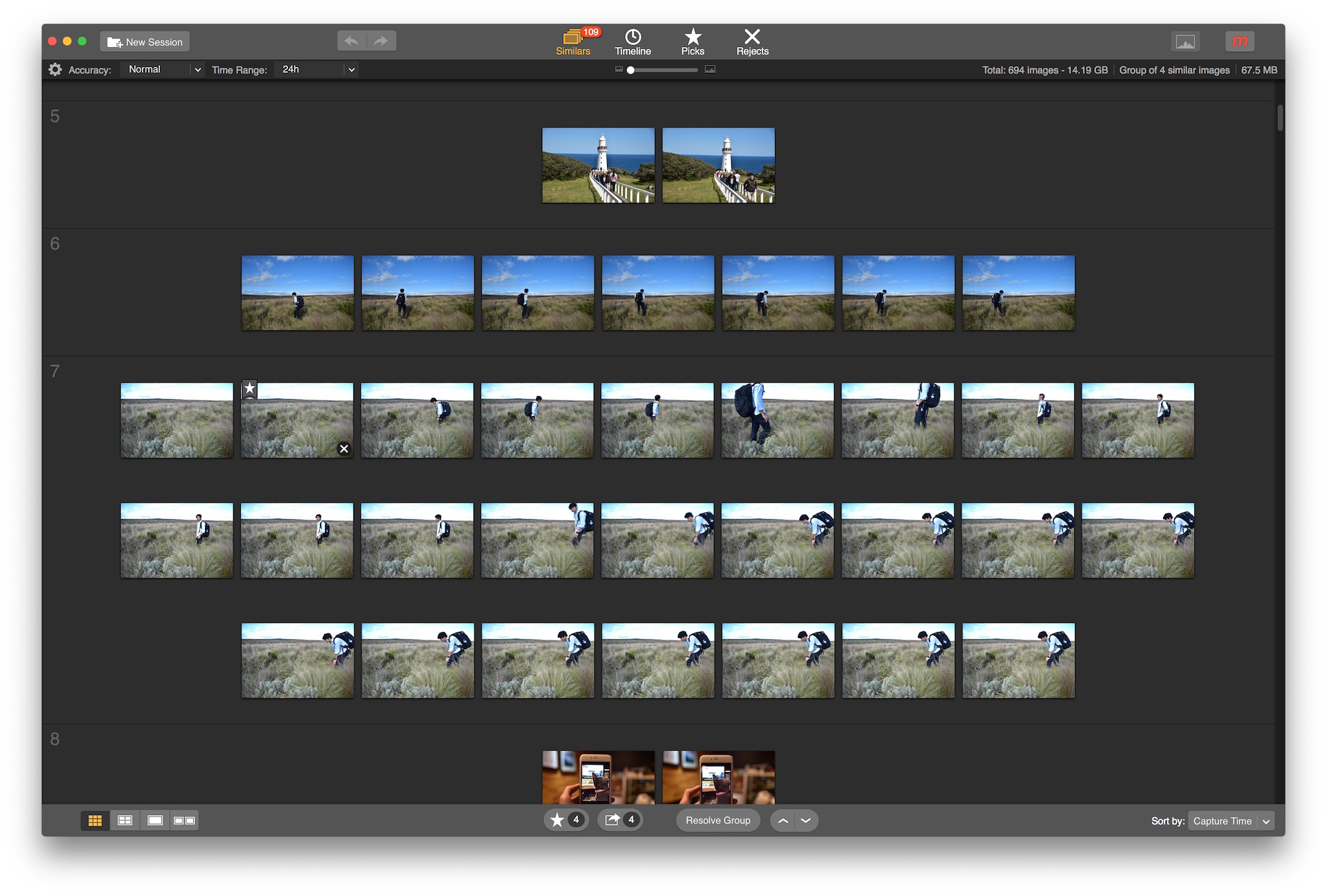Adjust the thumbnail size slider
Image resolution: width=1327 pixels, height=896 pixels.
pos(630,69)
